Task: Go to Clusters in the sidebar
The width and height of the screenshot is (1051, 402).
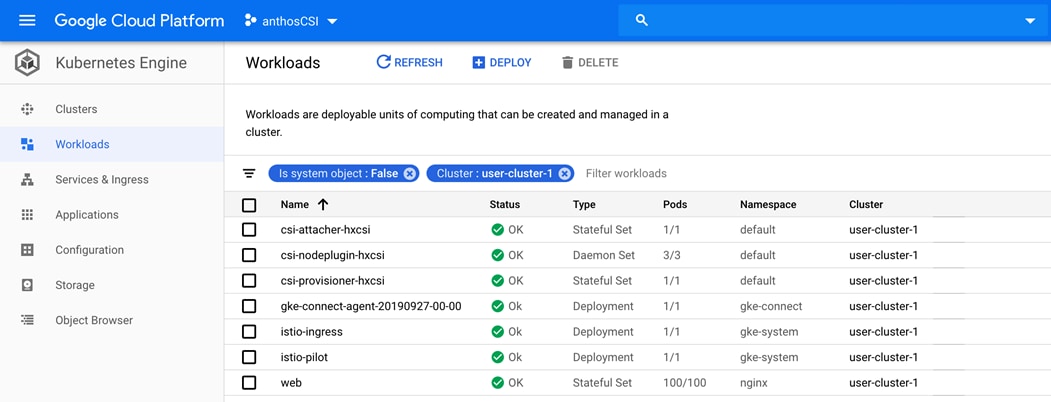Action: pos(111,109)
